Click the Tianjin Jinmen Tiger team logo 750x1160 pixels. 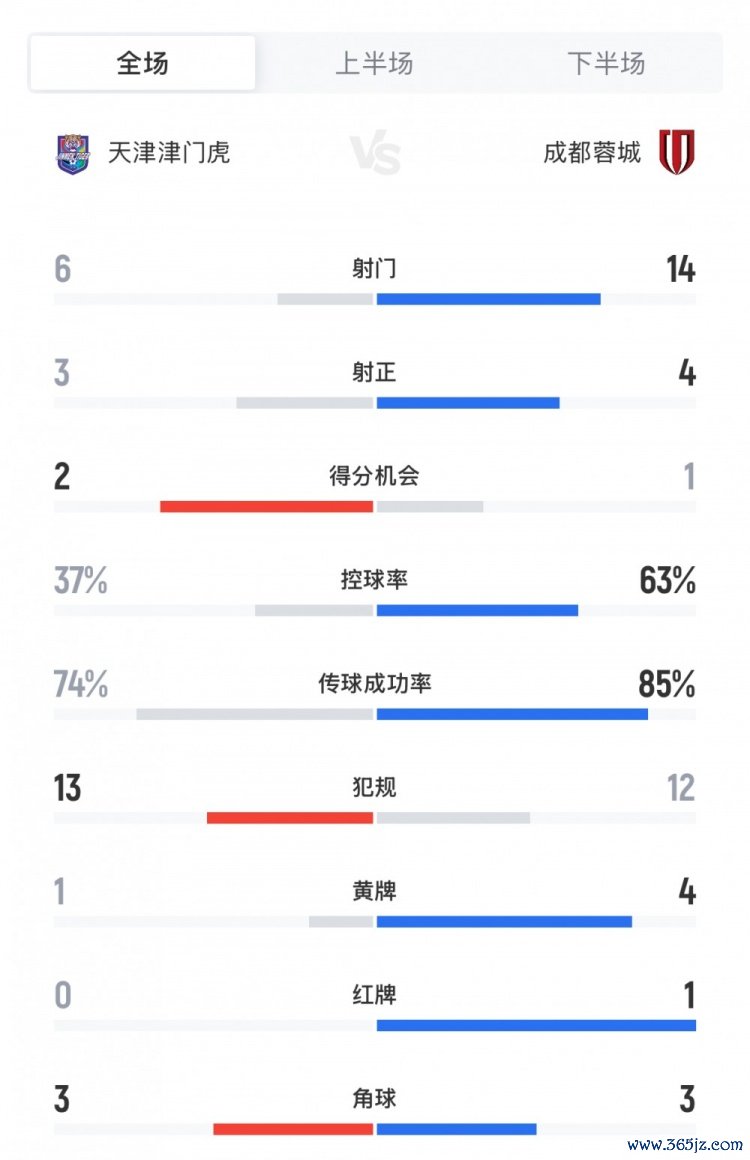tap(73, 153)
